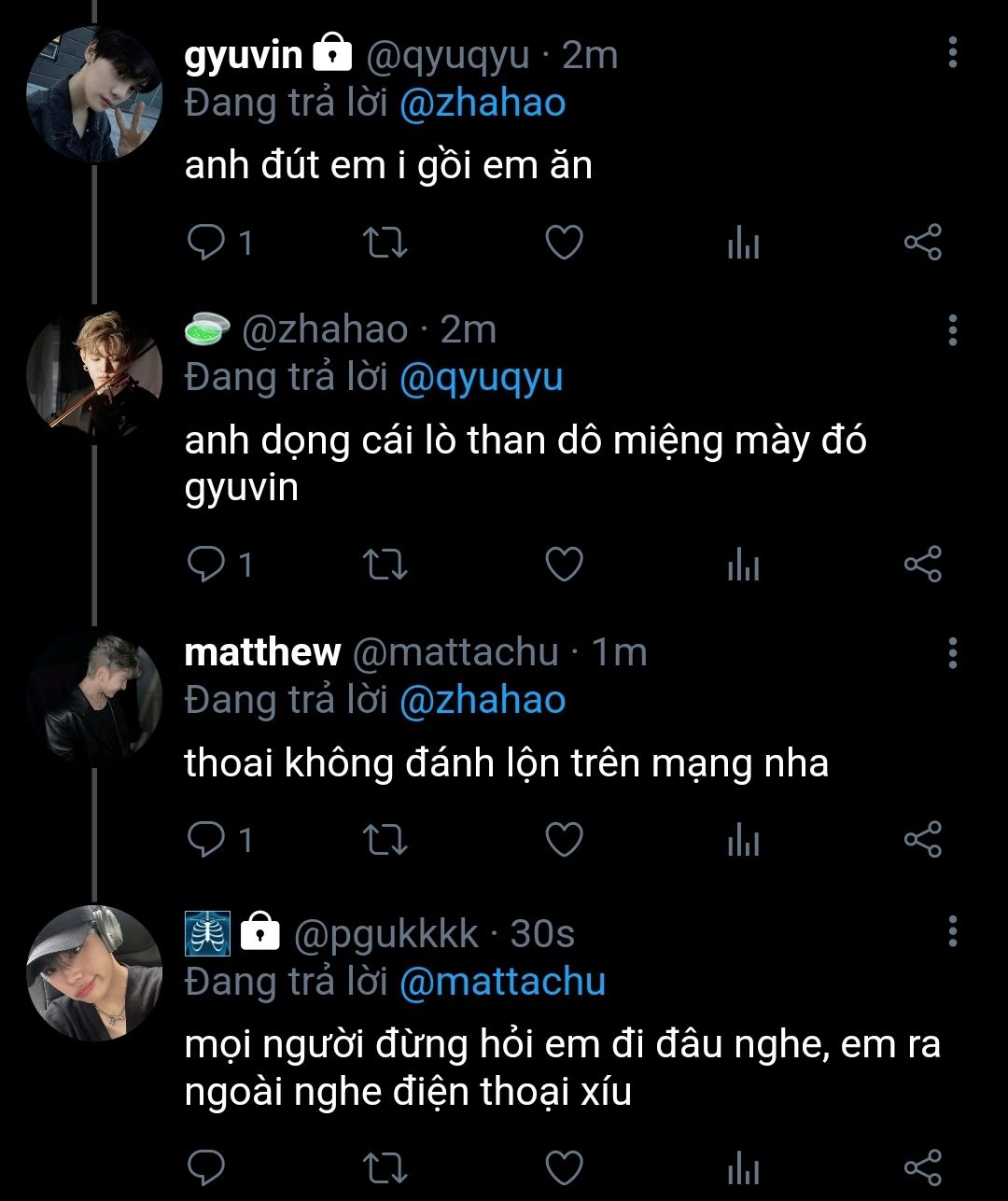
Task: Open more options on matthew's tweet
Action: click(x=952, y=653)
